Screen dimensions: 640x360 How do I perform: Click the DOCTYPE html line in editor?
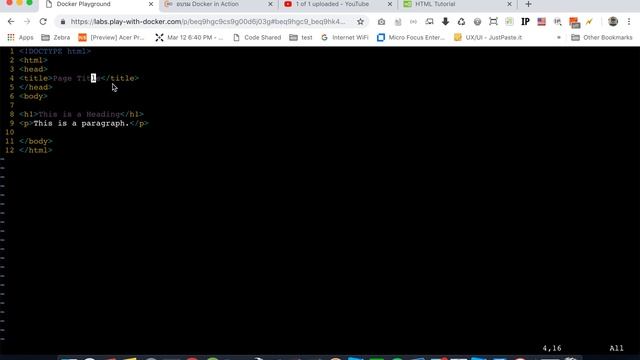pos(55,51)
